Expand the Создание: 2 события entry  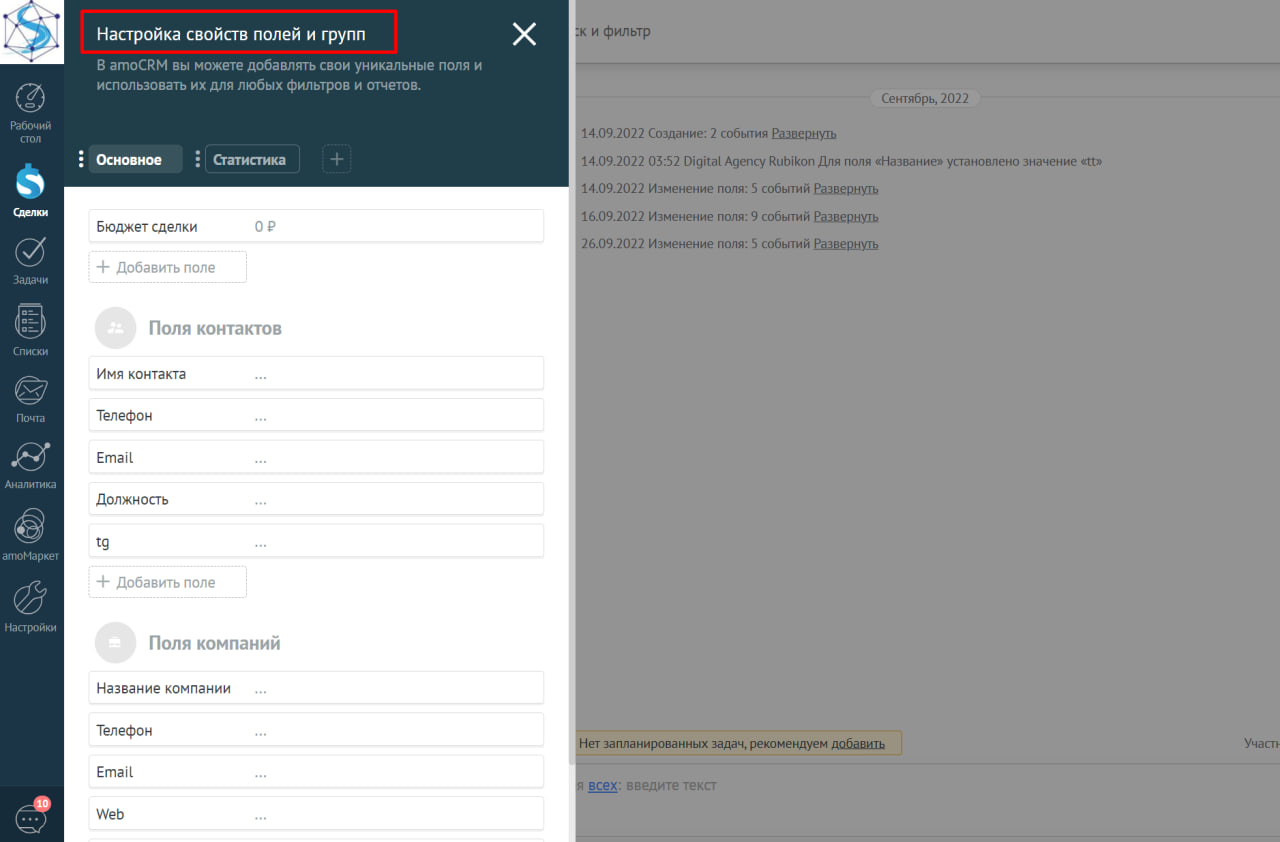click(x=804, y=133)
